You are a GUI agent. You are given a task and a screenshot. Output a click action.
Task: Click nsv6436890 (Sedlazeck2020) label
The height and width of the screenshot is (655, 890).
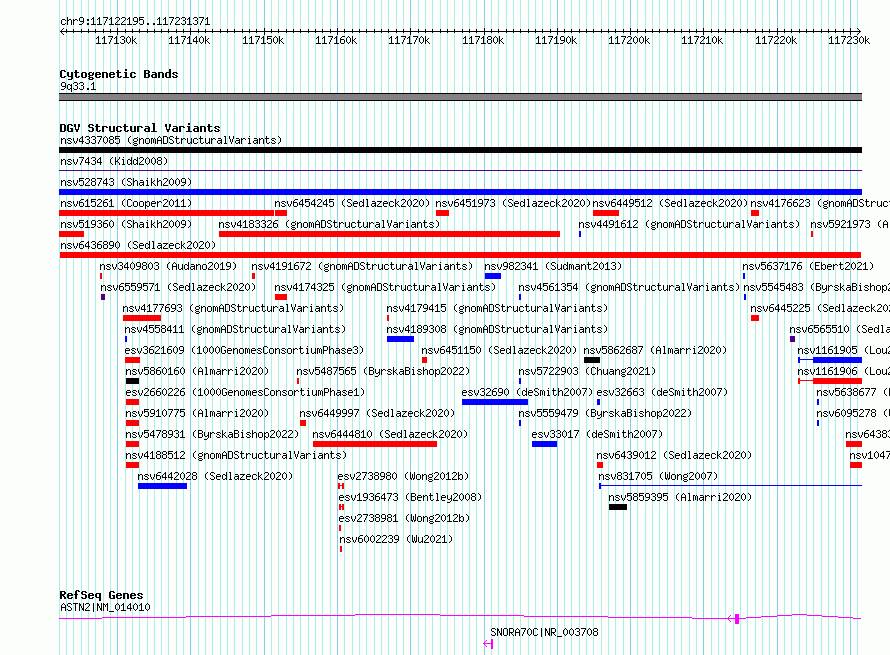[x=138, y=245]
